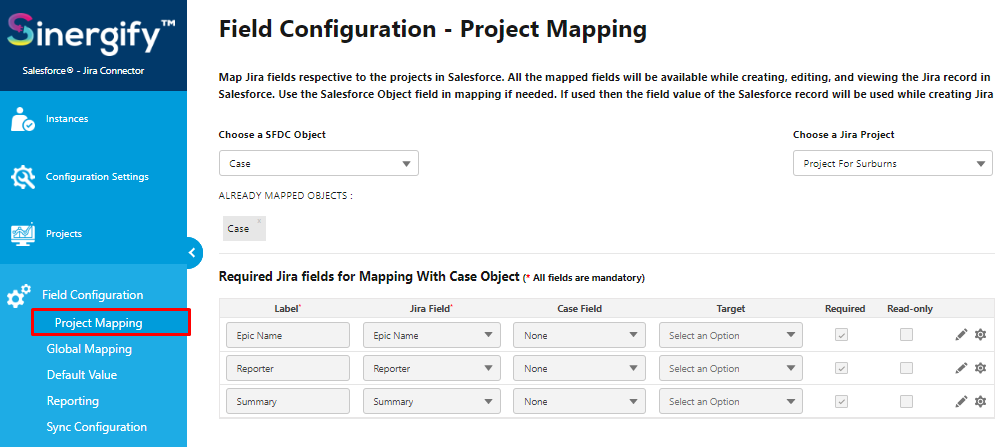The width and height of the screenshot is (1001, 447).
Task: Click the Field Configuration gears icon
Action: 19,296
